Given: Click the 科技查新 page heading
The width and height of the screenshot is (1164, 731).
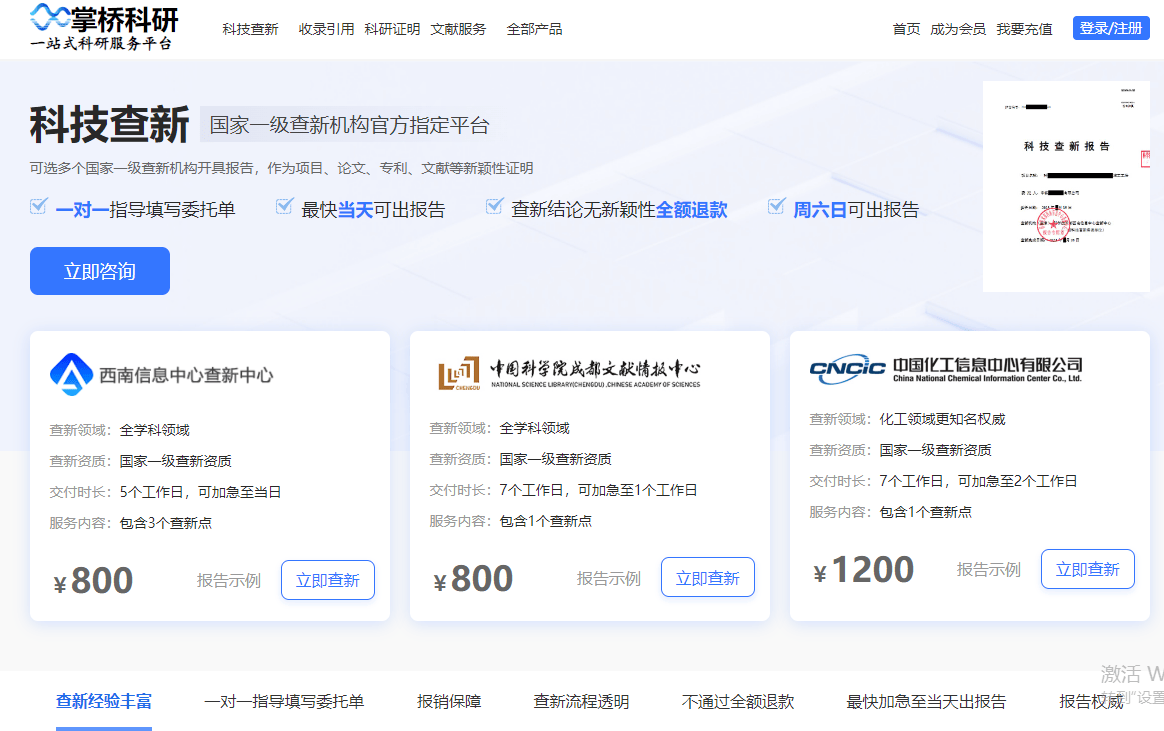Looking at the screenshot, I should pos(110,124).
